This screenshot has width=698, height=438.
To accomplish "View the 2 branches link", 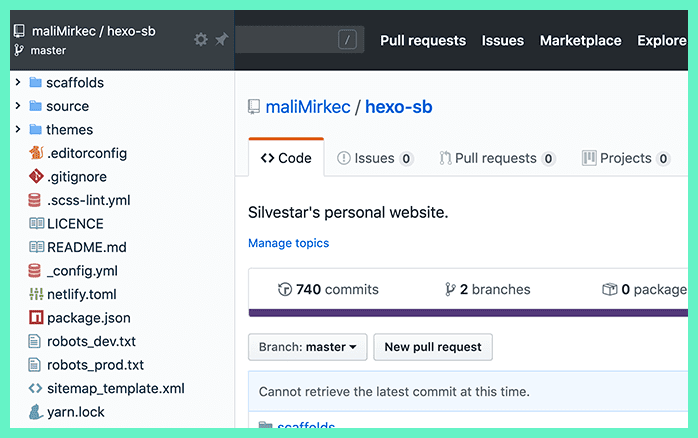I will pyautogui.click(x=487, y=289).
